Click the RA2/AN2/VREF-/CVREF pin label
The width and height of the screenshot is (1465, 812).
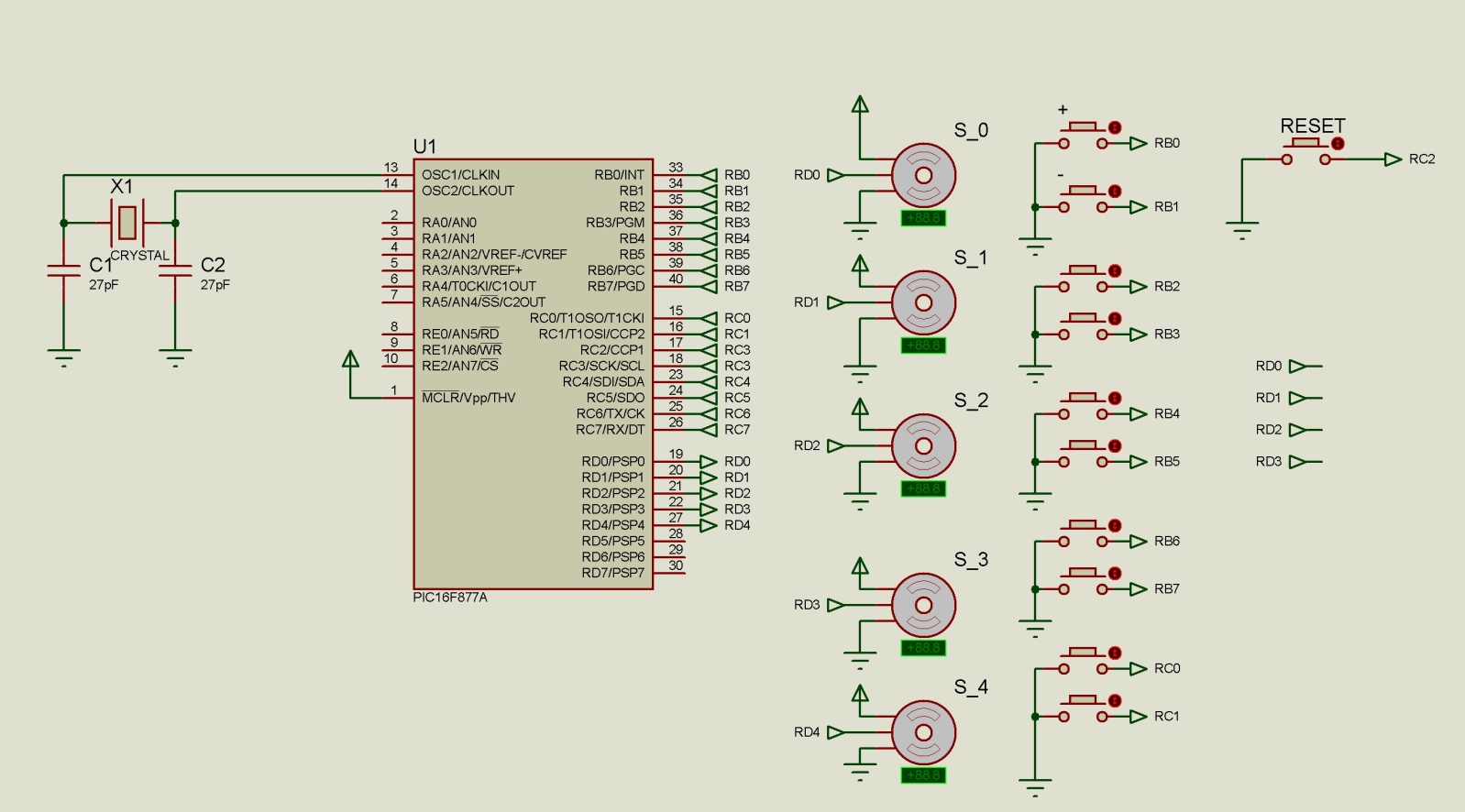coord(494,255)
